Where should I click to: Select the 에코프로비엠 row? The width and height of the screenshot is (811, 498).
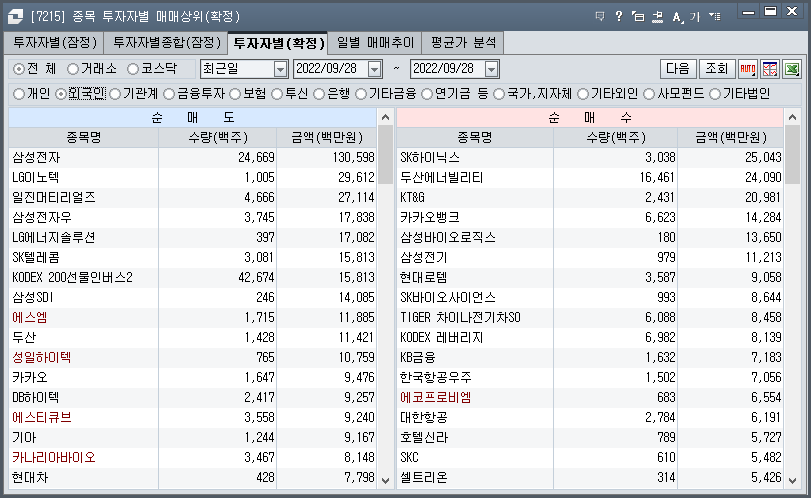point(590,398)
